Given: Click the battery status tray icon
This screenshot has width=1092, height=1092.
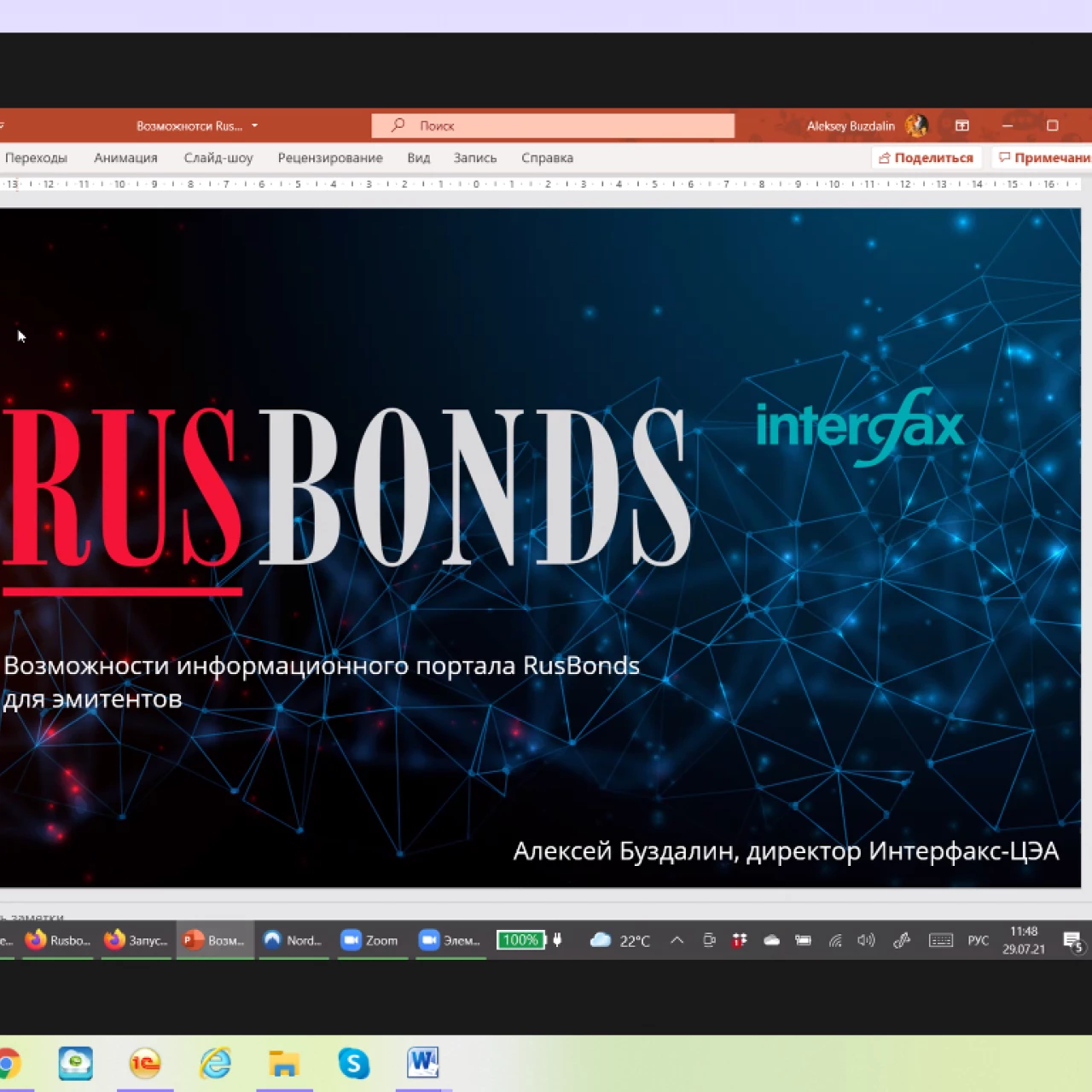Looking at the screenshot, I should pyautogui.click(x=803, y=940).
